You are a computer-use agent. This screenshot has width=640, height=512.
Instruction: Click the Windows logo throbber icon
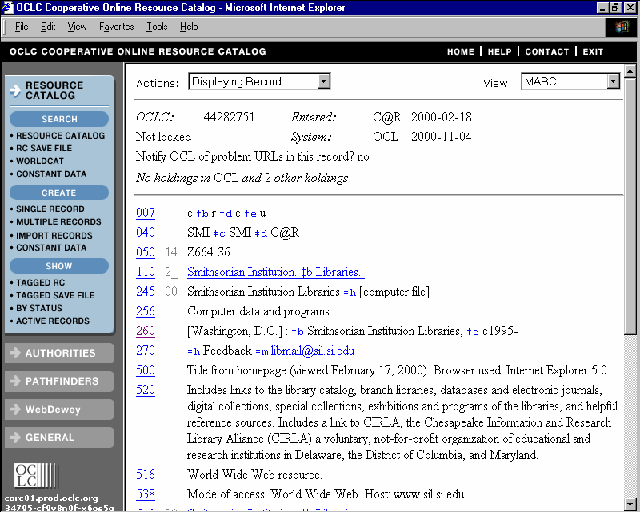click(x=626, y=26)
